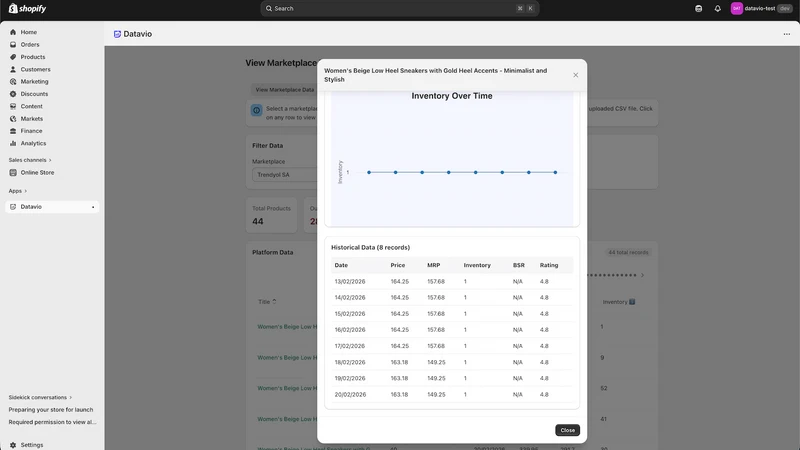Screen dimensions: 800x450
Task: Click price 163.18 in 19/02/2026 row
Action: [399, 379]
